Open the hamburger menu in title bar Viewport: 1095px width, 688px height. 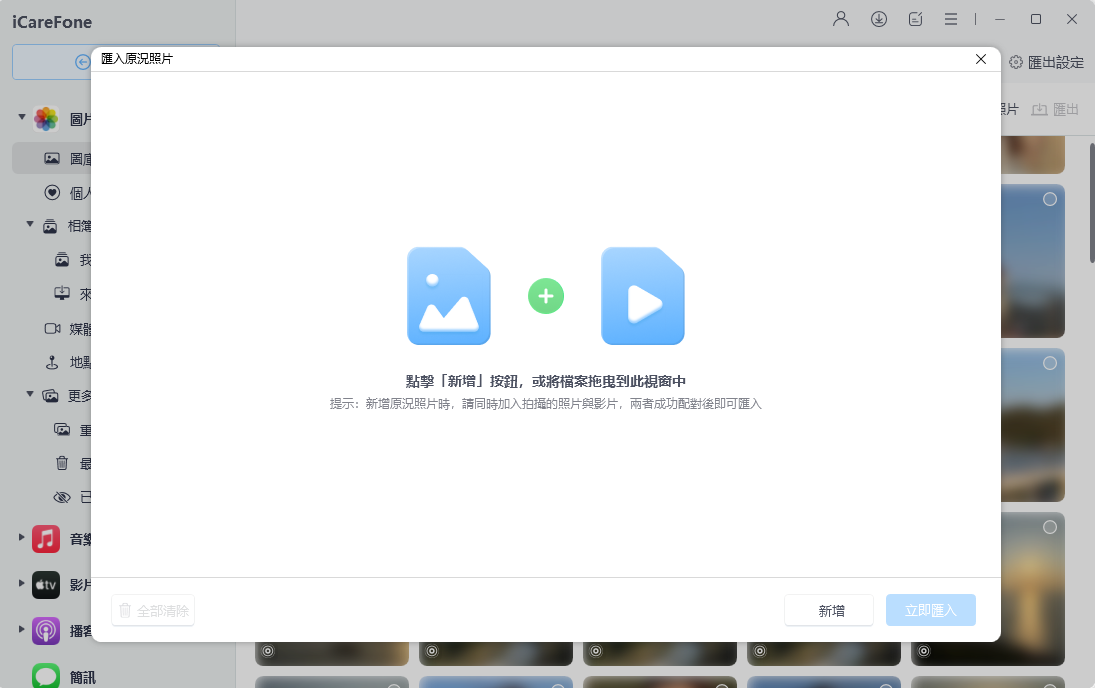coord(950,19)
